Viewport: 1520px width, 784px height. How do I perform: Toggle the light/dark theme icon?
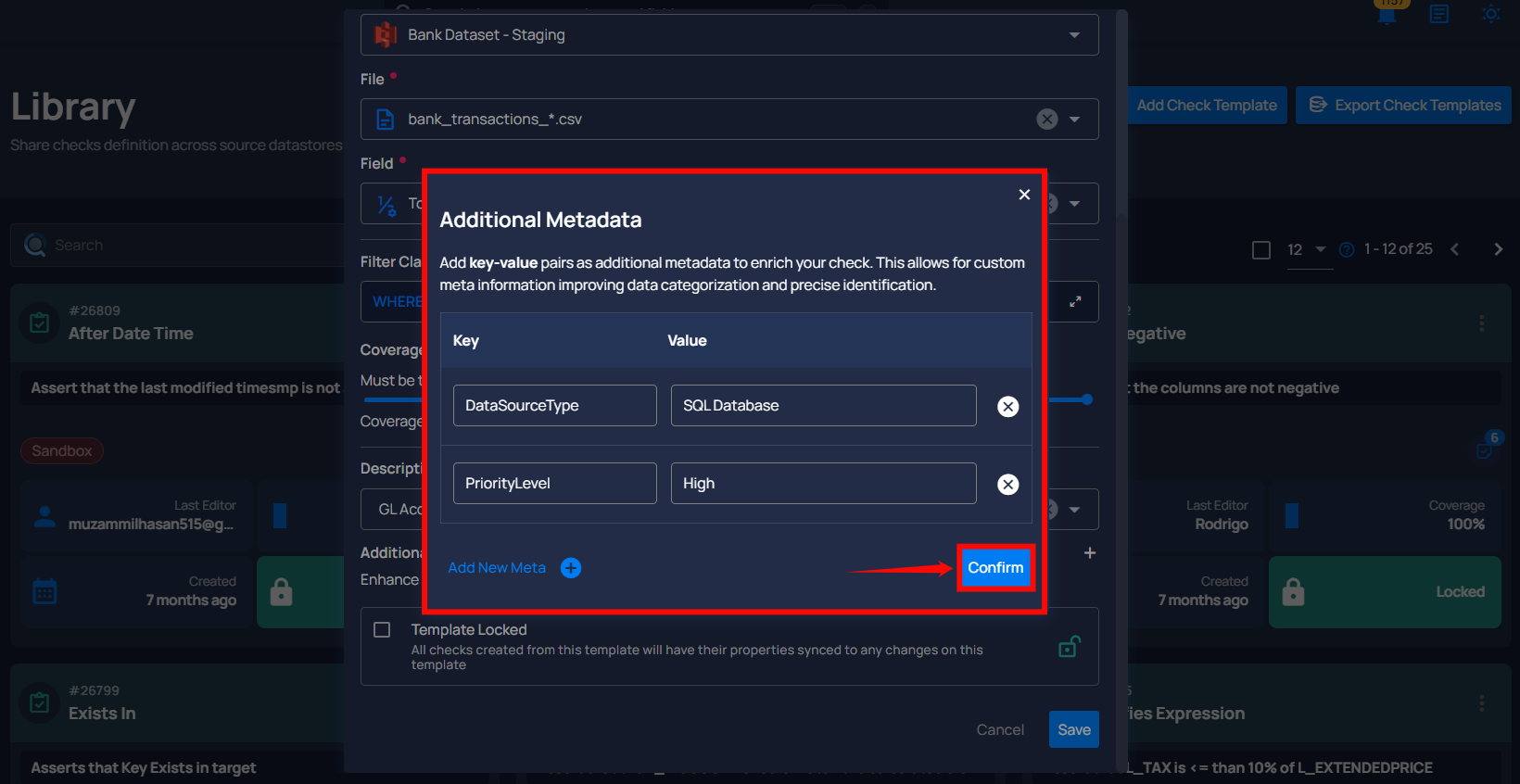pyautogui.click(x=1491, y=14)
